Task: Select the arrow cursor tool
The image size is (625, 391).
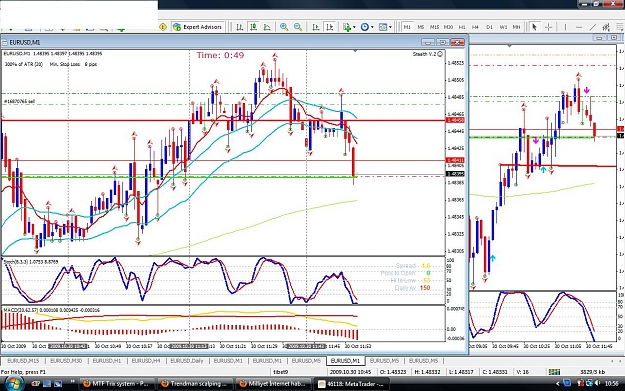Action: [x=534, y=27]
